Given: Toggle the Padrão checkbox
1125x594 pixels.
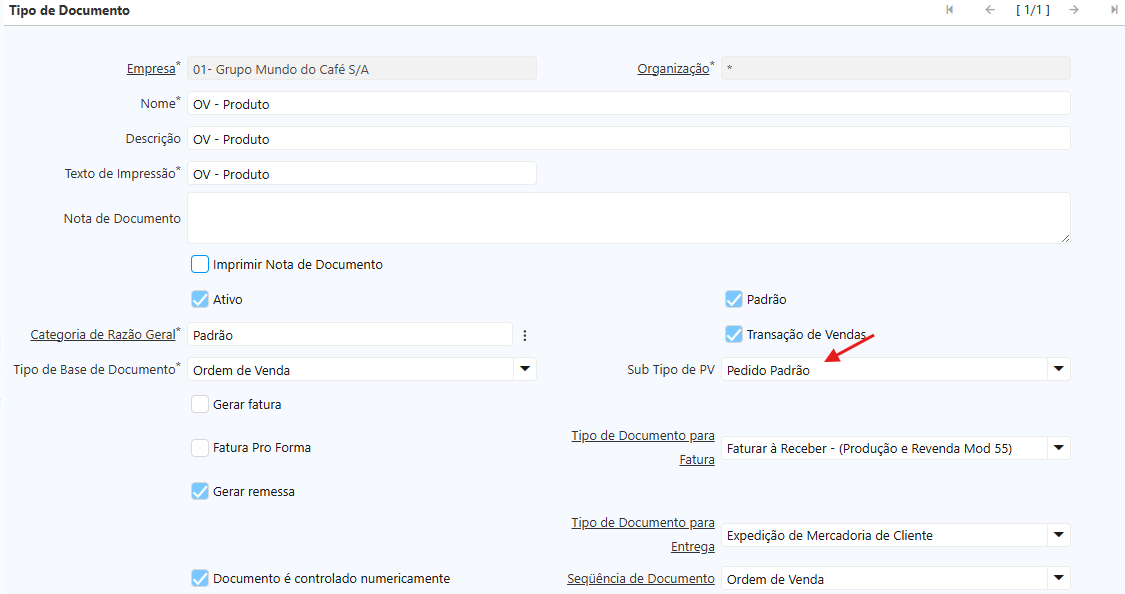Looking at the screenshot, I should point(734,299).
